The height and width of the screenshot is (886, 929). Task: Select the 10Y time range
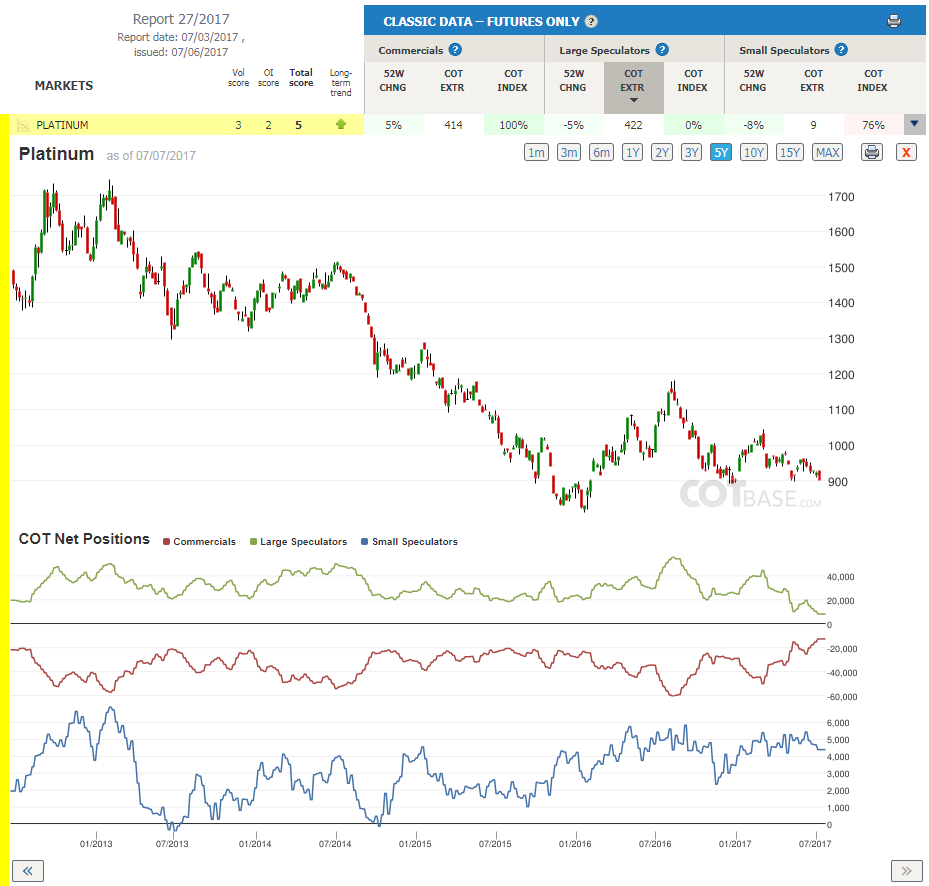(x=753, y=152)
